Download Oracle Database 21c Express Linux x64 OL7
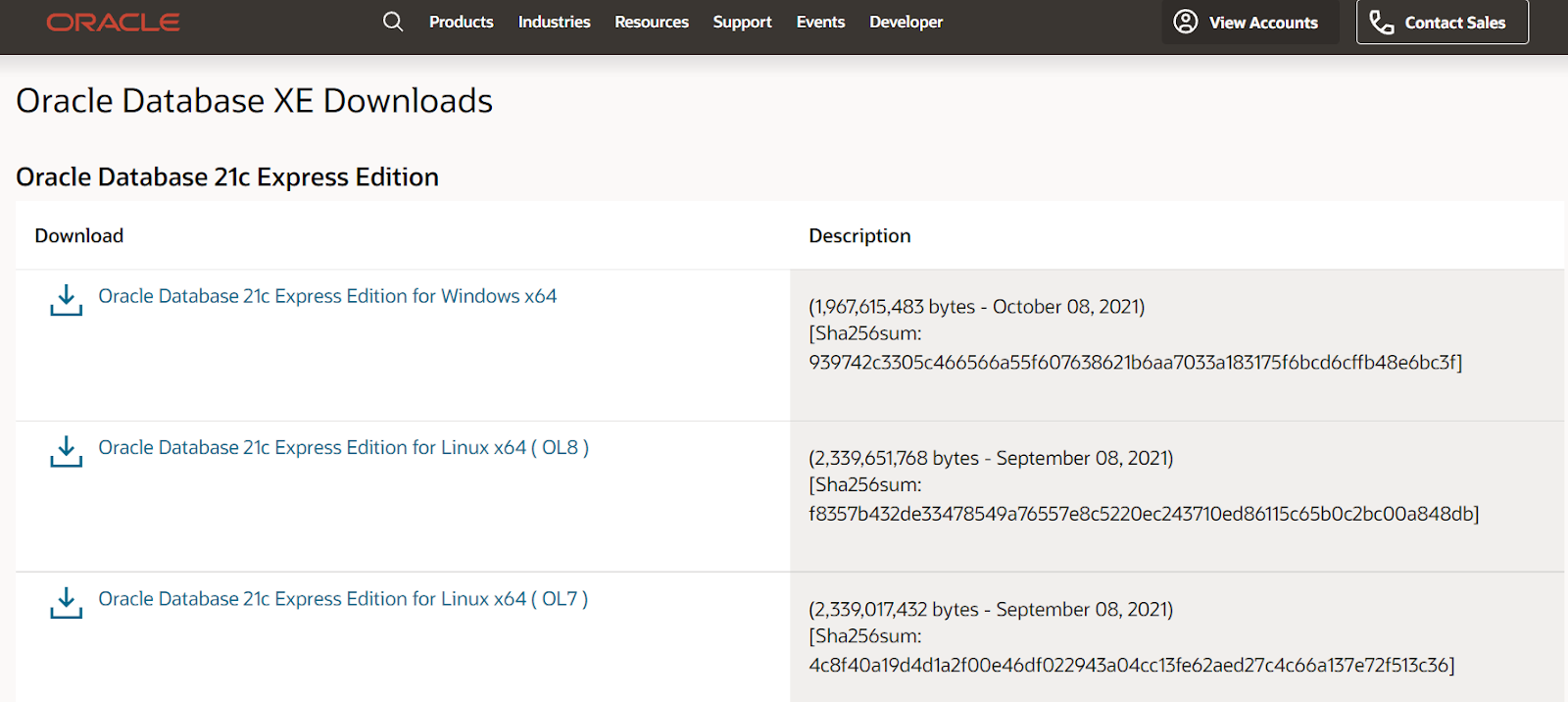The width and height of the screenshot is (1568, 702). click(344, 598)
